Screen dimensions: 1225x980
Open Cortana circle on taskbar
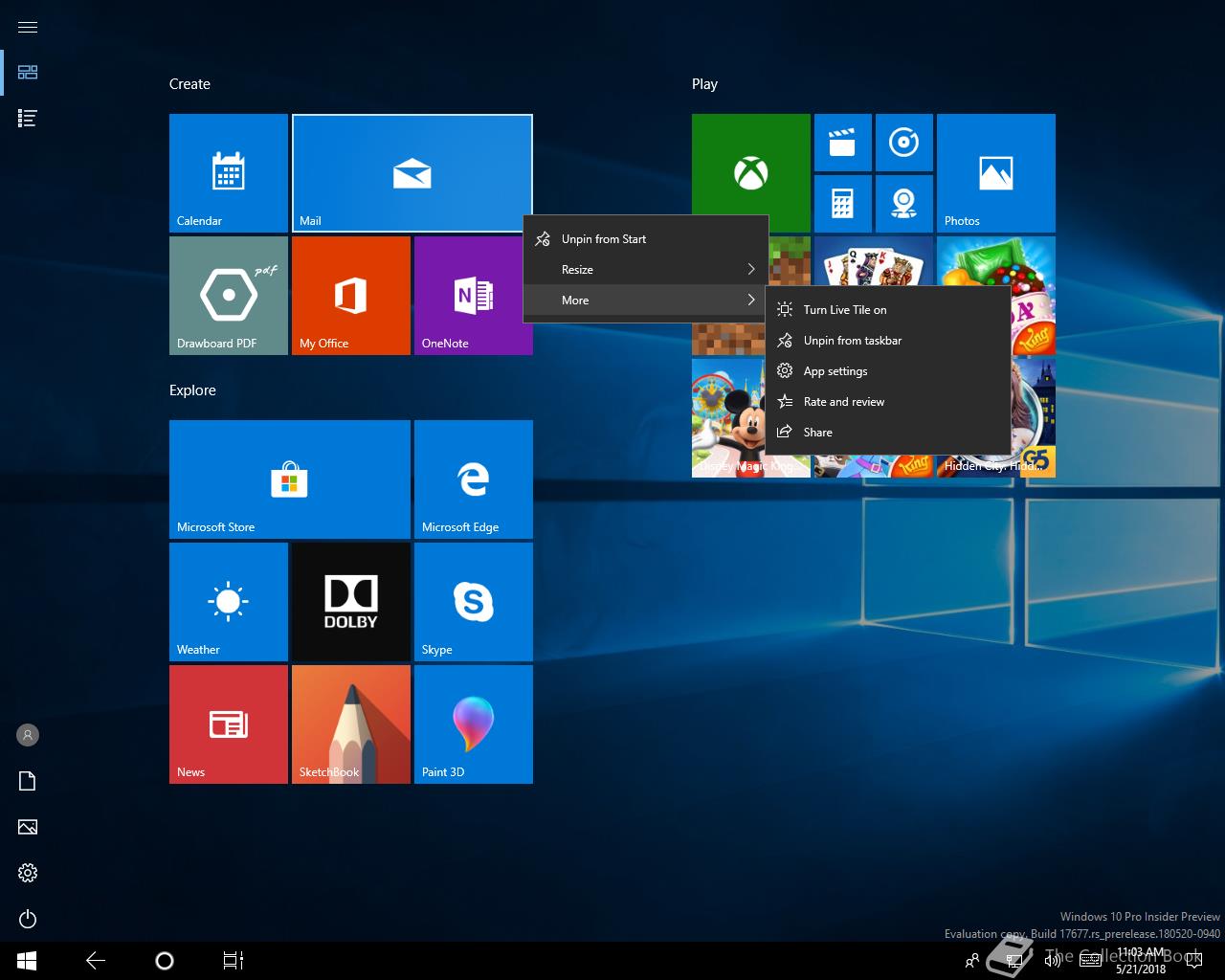click(165, 961)
